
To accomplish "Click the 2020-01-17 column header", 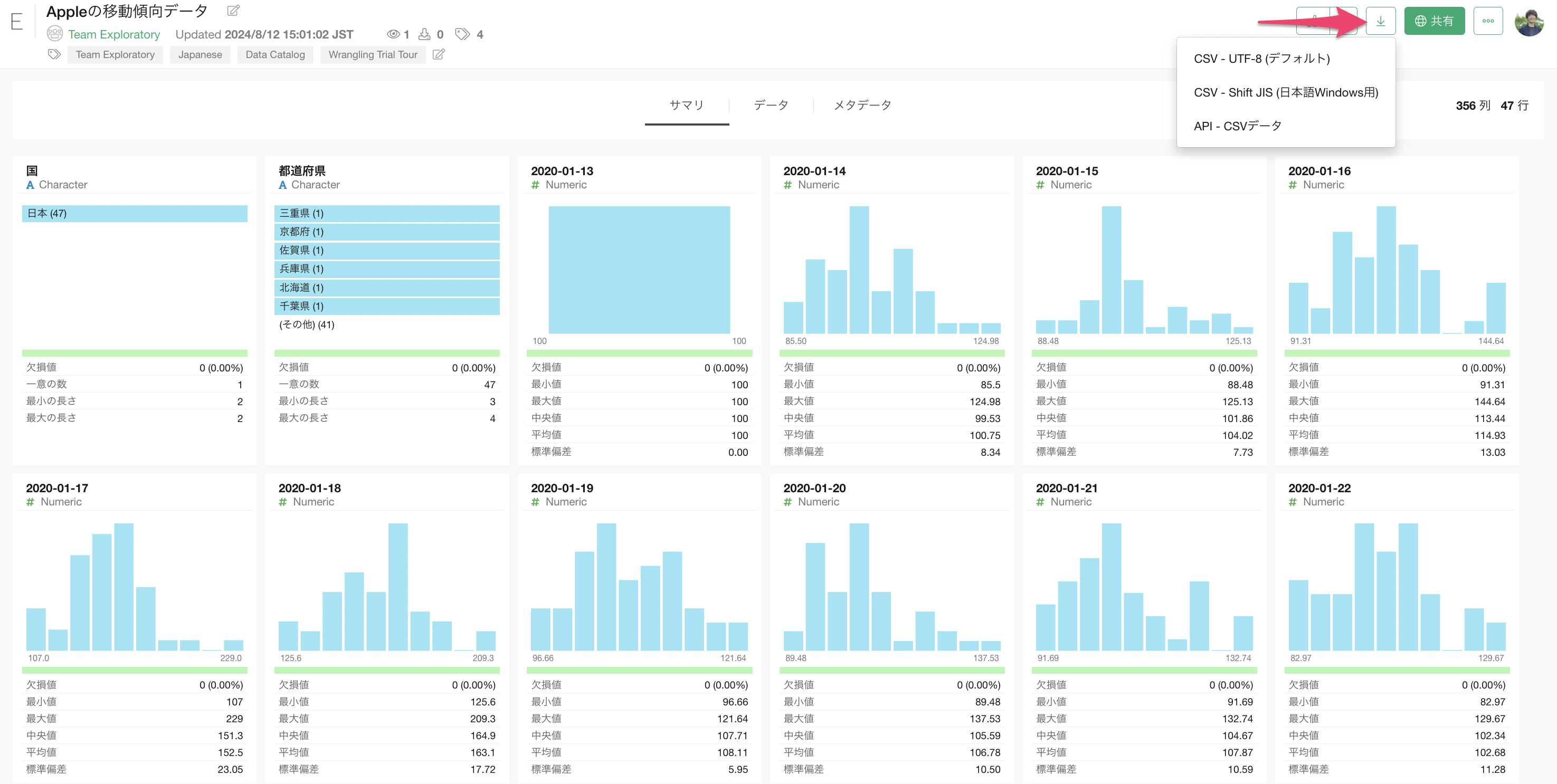I will pyautogui.click(x=57, y=488).
